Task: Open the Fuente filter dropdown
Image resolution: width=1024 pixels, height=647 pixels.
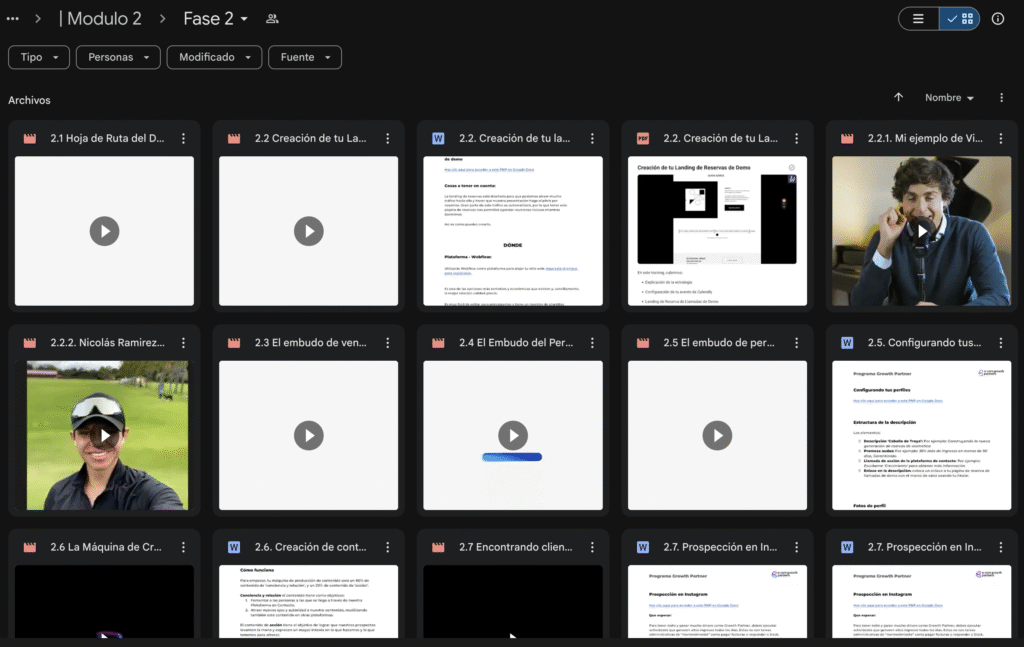Action: point(304,58)
